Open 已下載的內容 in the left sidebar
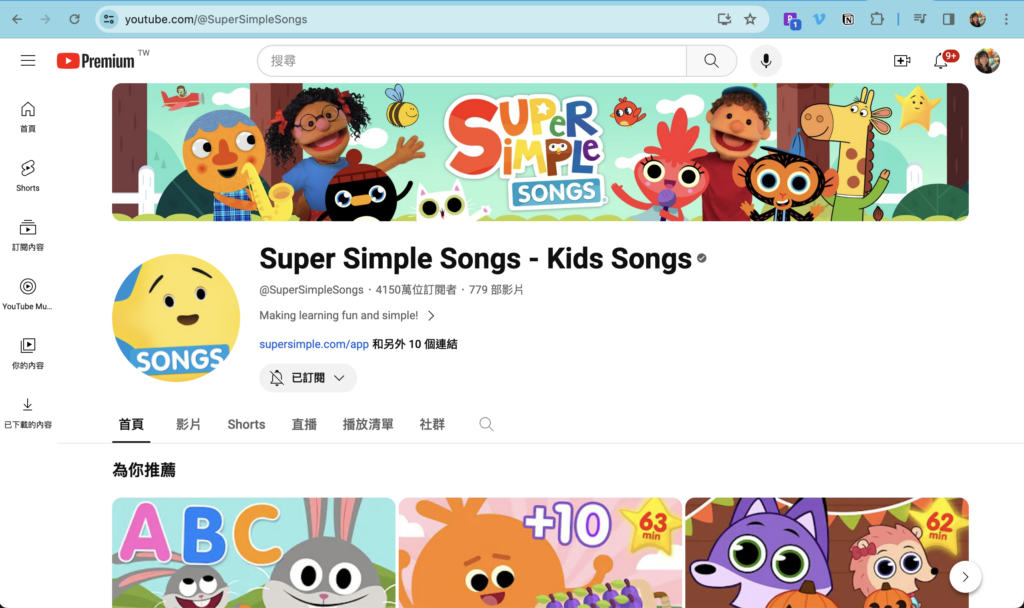The width and height of the screenshot is (1024, 608). pos(27,412)
